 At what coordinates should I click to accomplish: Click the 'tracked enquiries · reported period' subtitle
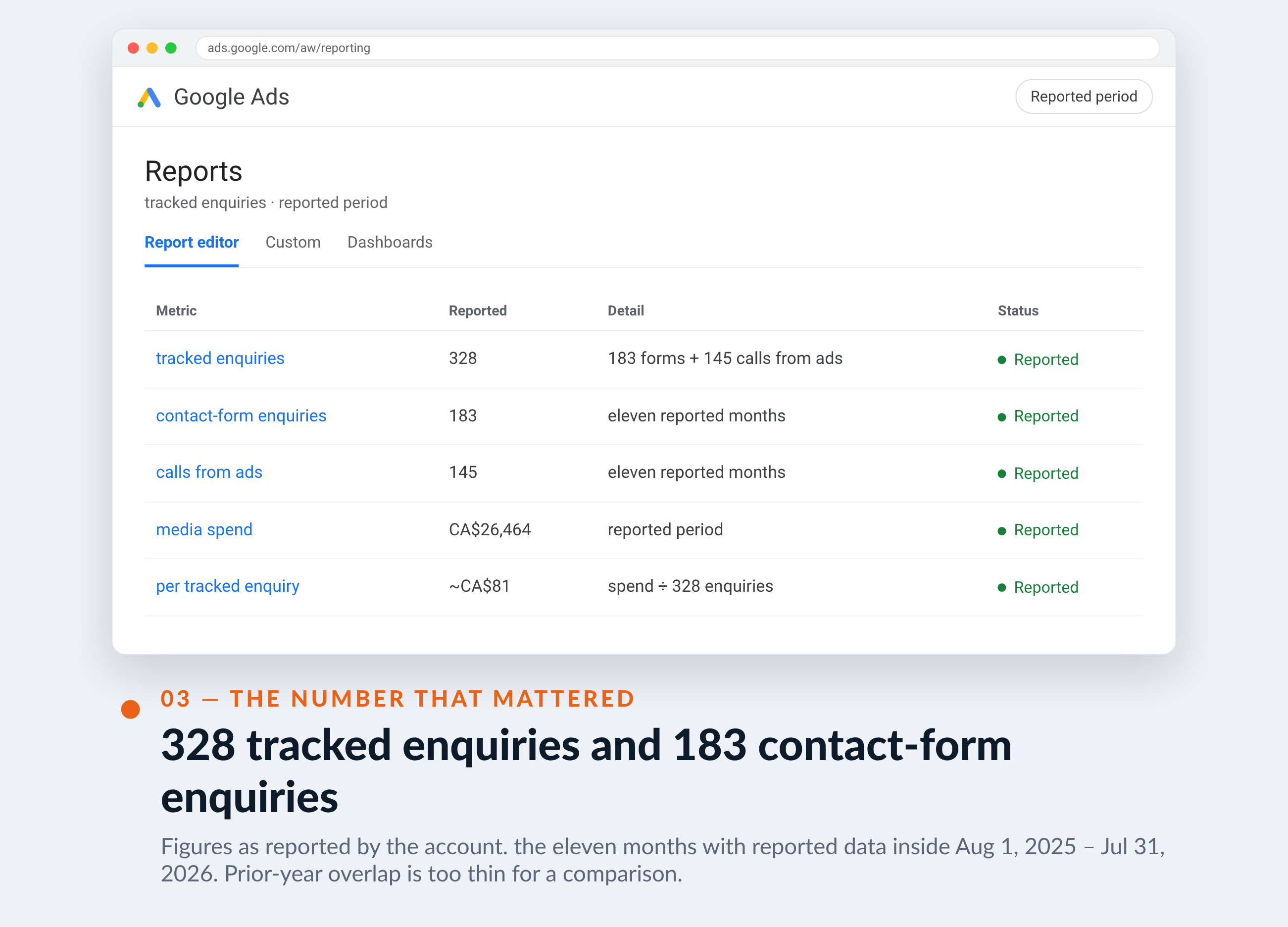click(266, 203)
